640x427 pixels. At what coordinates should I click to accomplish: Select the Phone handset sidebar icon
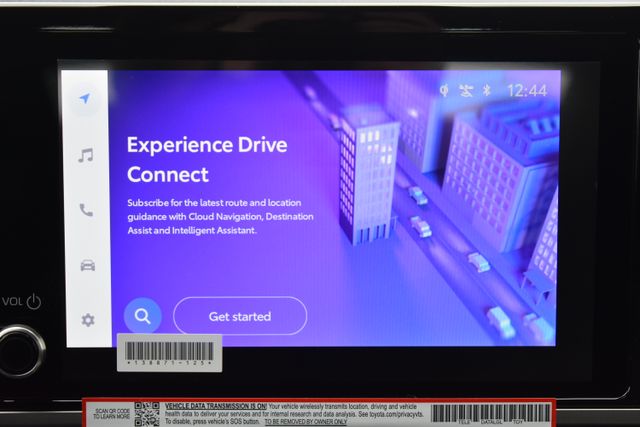[x=86, y=210]
